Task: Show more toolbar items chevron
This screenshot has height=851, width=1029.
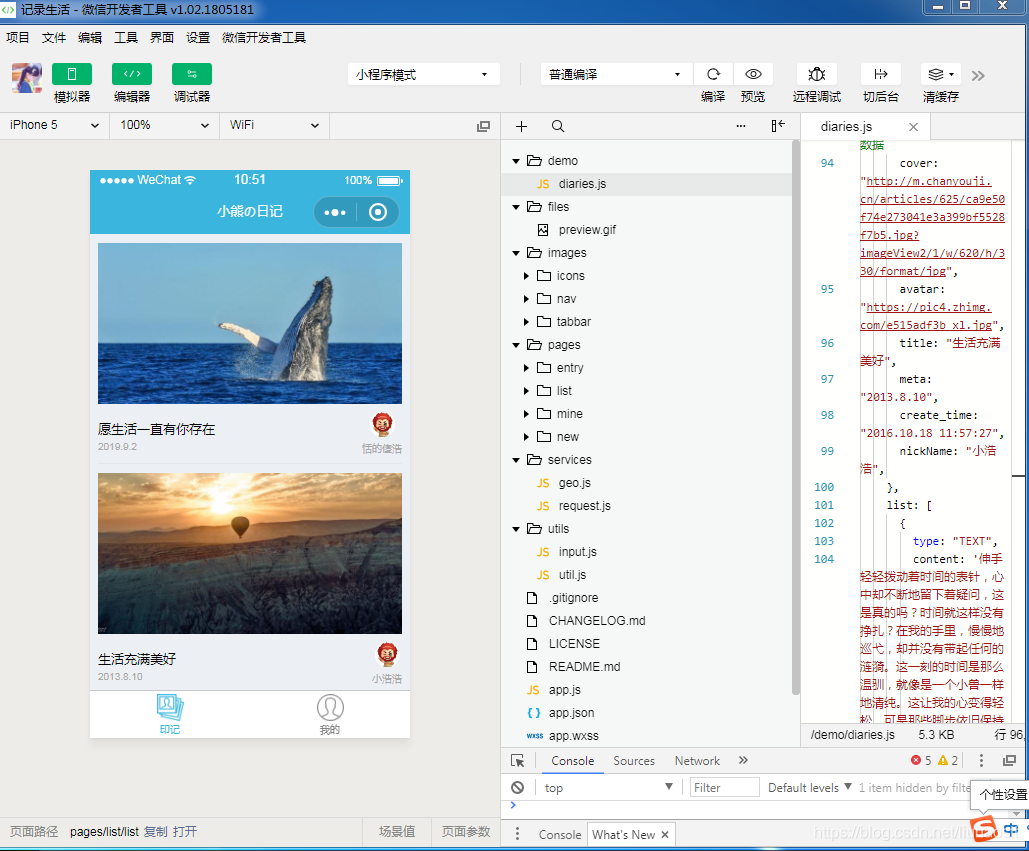Action: coord(978,75)
